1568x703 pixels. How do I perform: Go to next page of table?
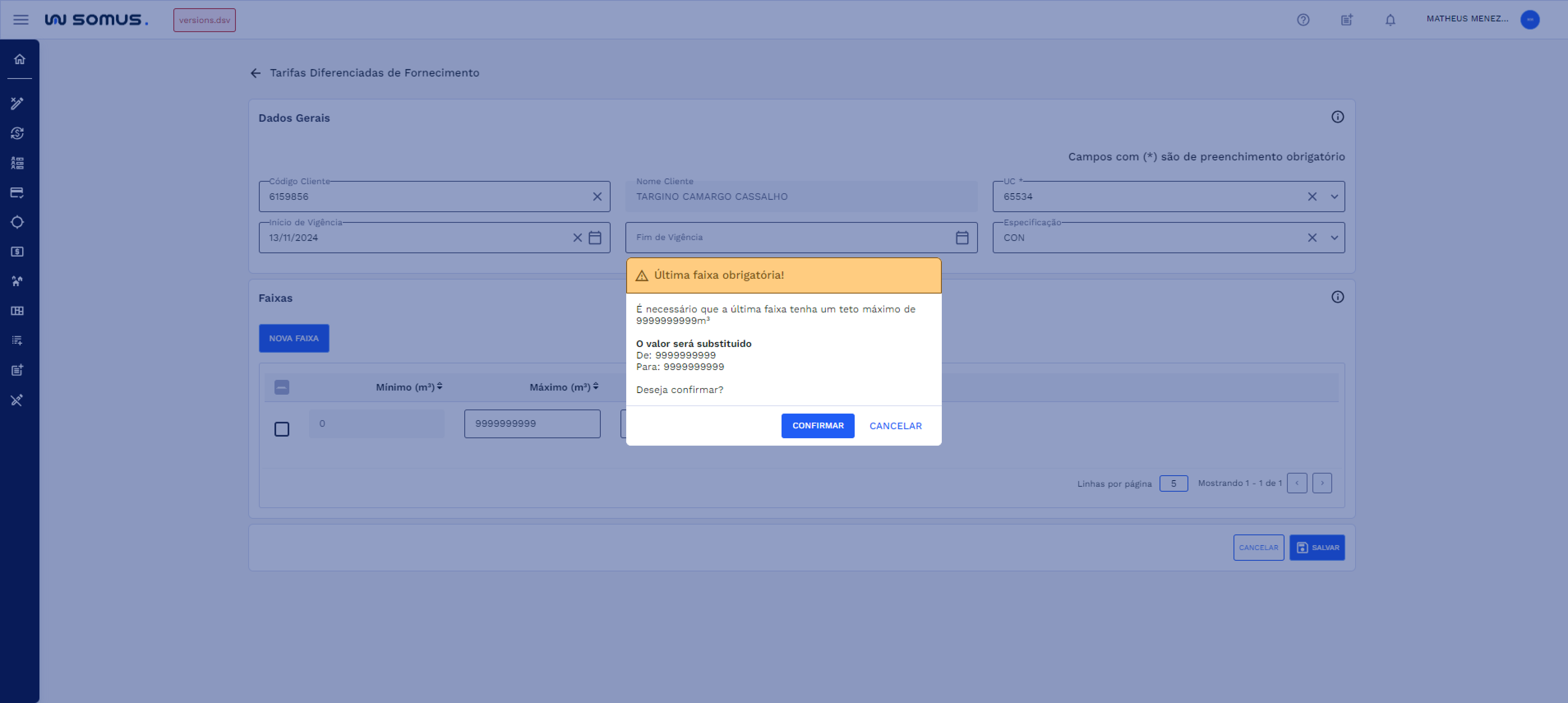pos(1322,483)
